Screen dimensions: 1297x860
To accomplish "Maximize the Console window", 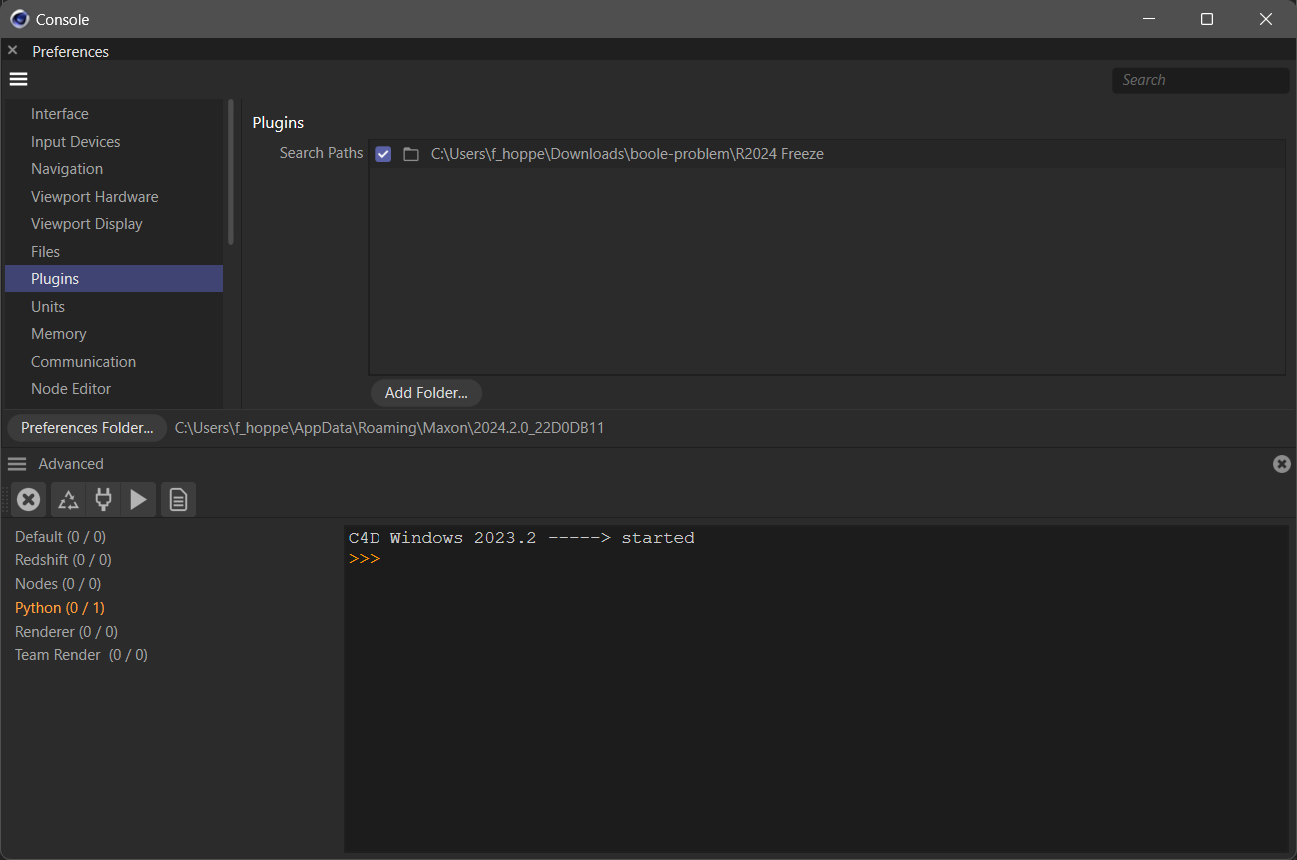I will tap(1207, 19).
